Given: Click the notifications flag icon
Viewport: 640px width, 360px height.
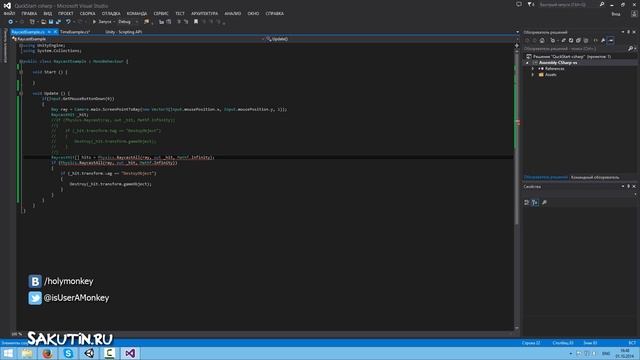Looking at the screenshot, I should tap(530, 4).
